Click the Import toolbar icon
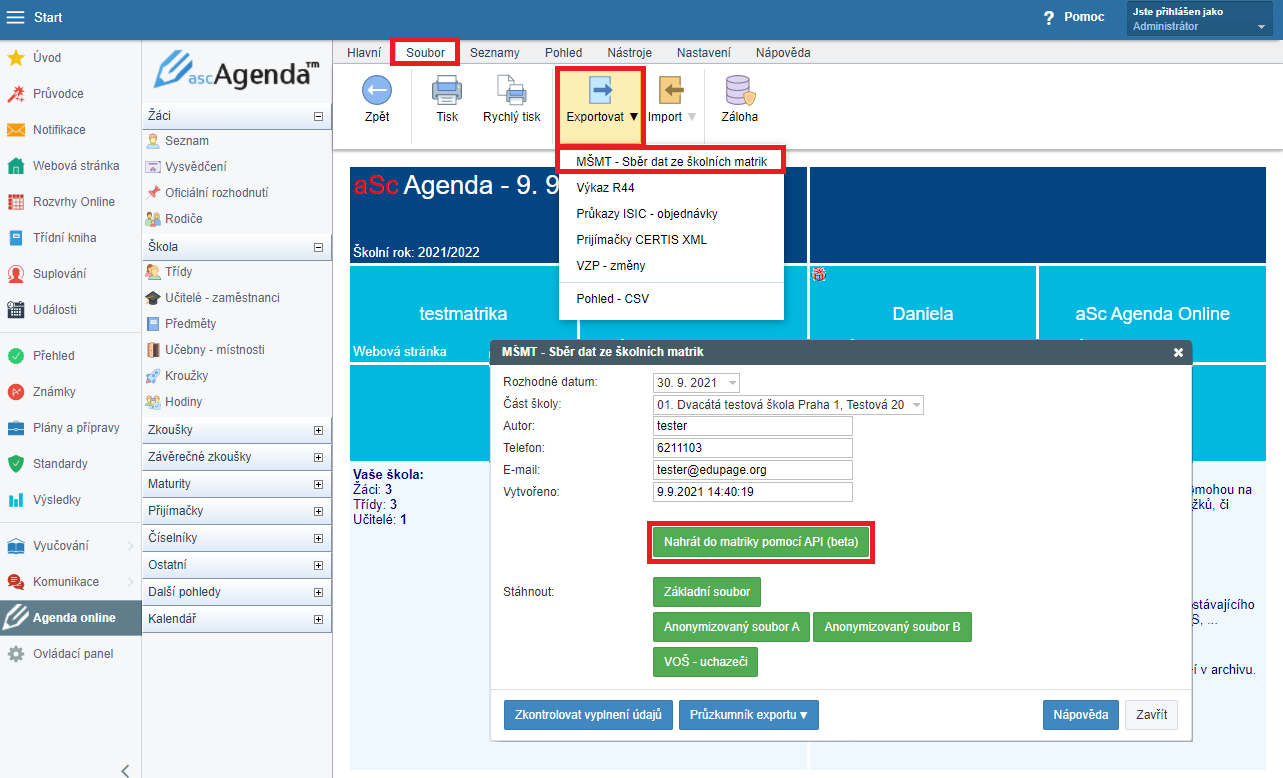The height and width of the screenshot is (778, 1283). 672,91
